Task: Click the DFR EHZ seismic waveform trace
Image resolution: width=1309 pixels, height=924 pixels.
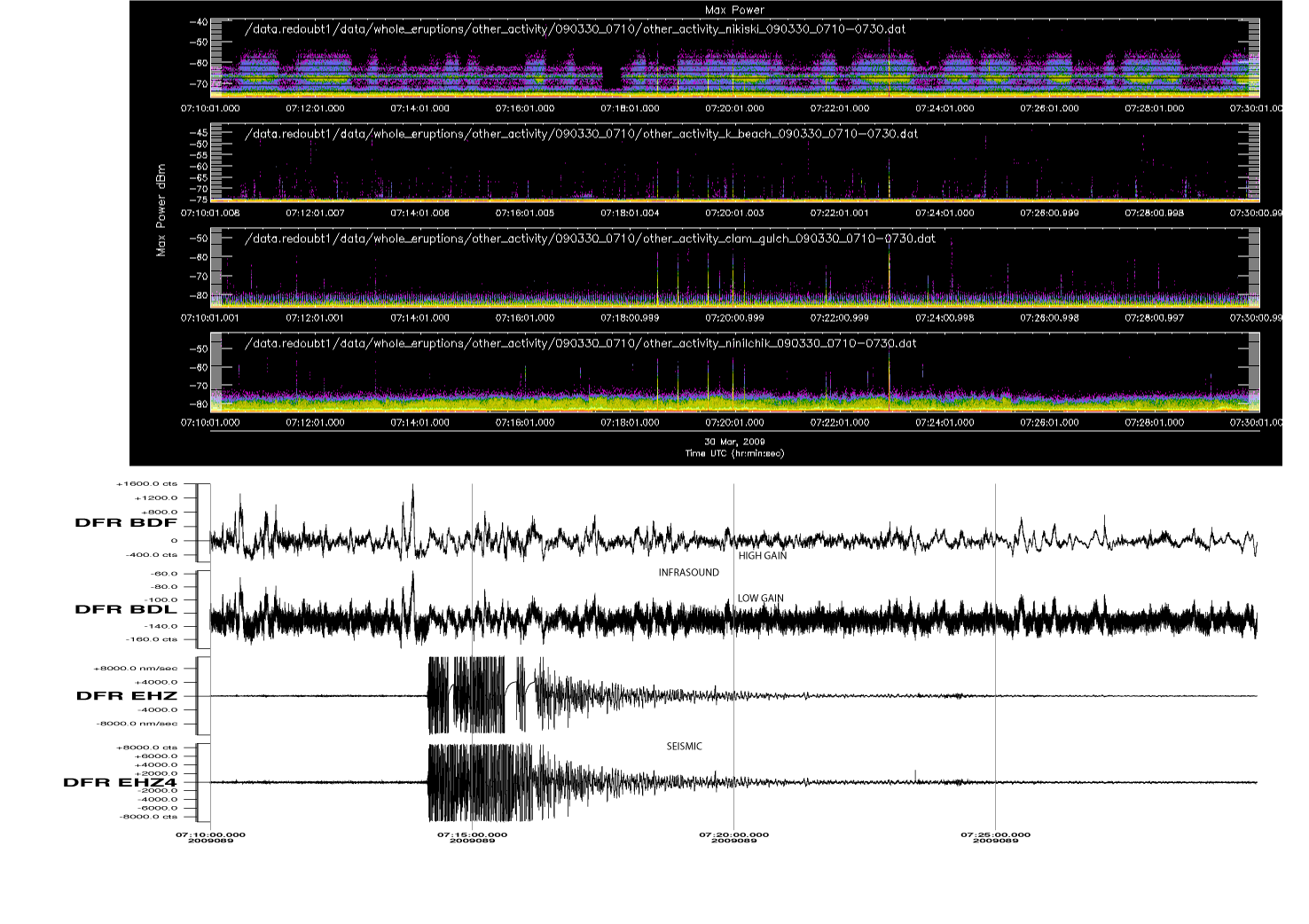Action: point(733,696)
